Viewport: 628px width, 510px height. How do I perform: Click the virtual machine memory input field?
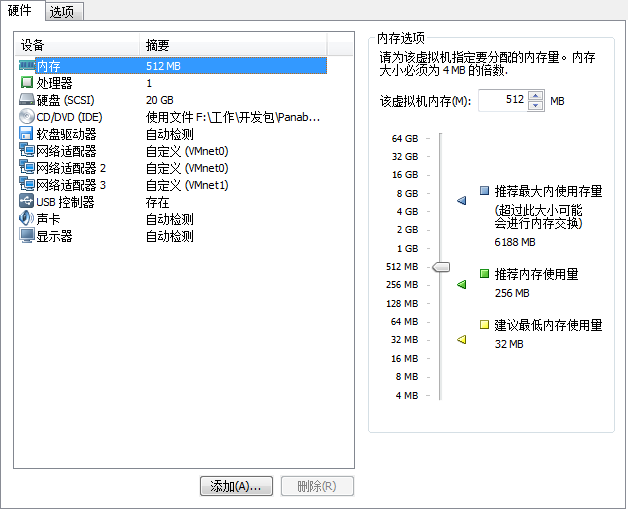coord(503,100)
